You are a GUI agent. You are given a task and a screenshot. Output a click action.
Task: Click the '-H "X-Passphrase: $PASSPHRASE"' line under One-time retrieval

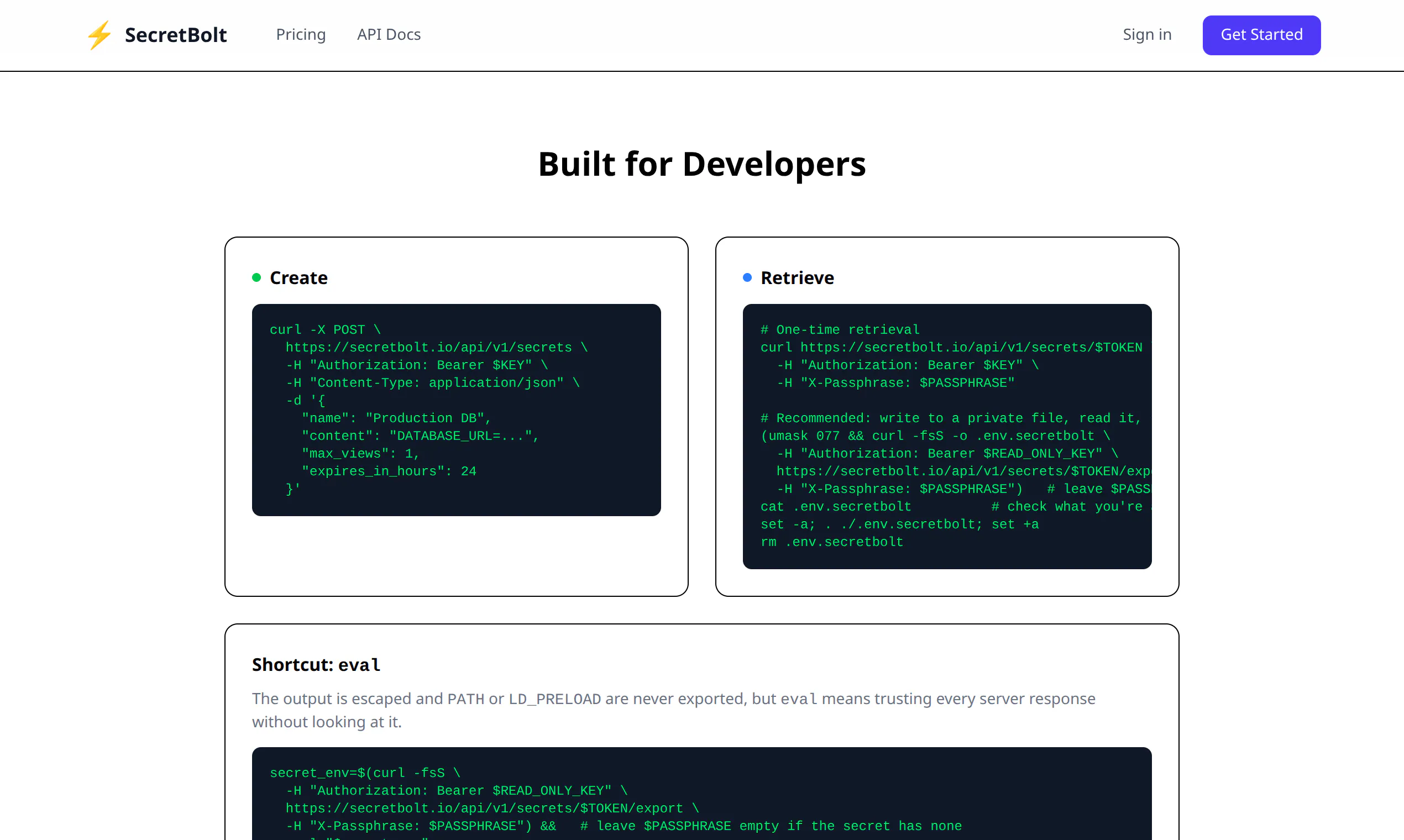pyautogui.click(x=895, y=382)
